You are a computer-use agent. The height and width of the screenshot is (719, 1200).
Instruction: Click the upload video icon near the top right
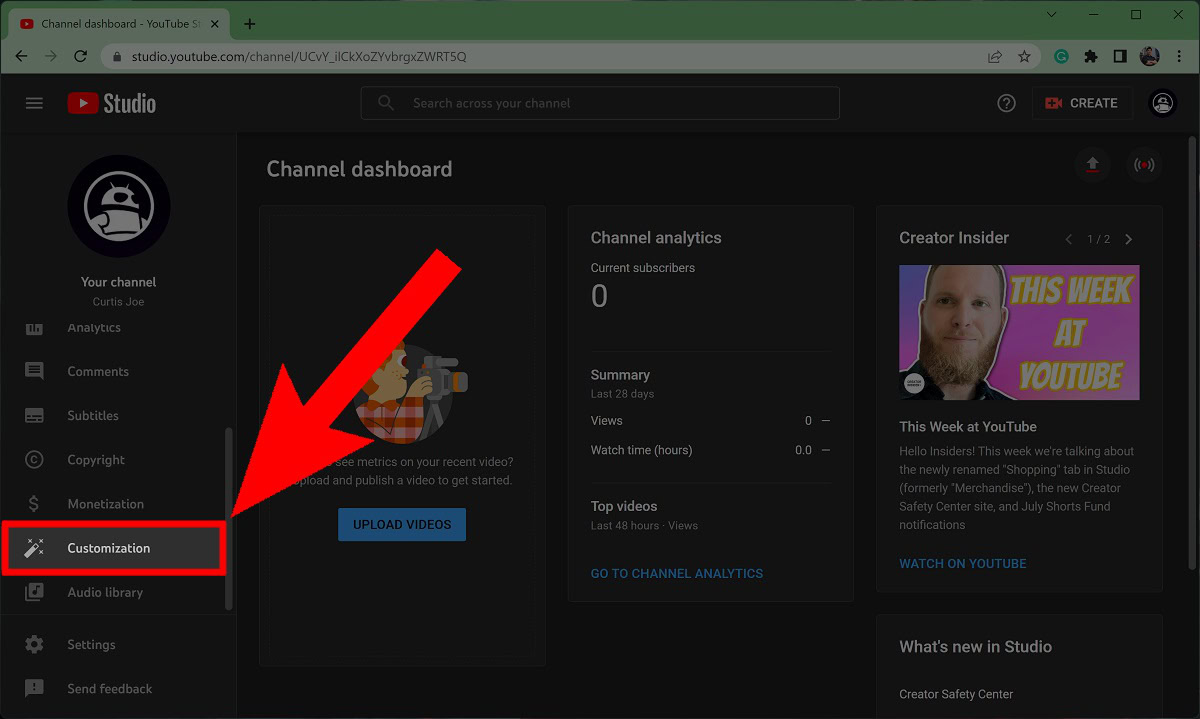coord(1092,164)
